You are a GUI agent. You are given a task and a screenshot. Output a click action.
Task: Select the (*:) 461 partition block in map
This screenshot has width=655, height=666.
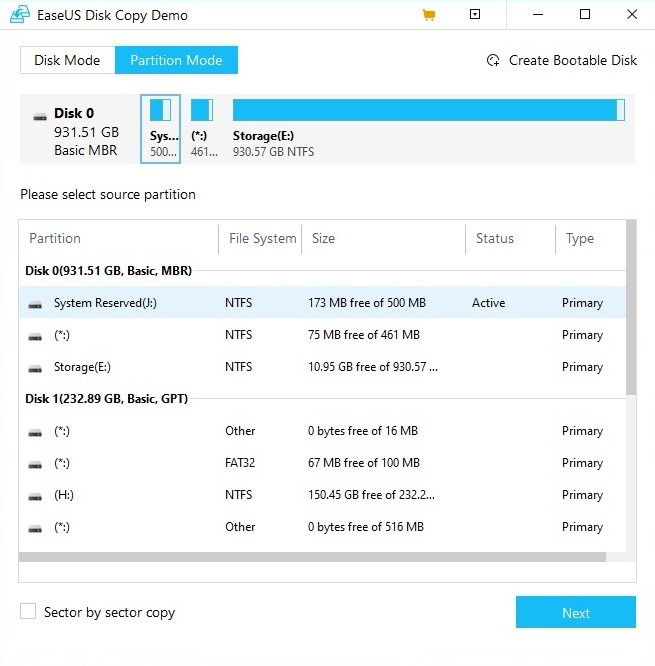tap(202, 129)
